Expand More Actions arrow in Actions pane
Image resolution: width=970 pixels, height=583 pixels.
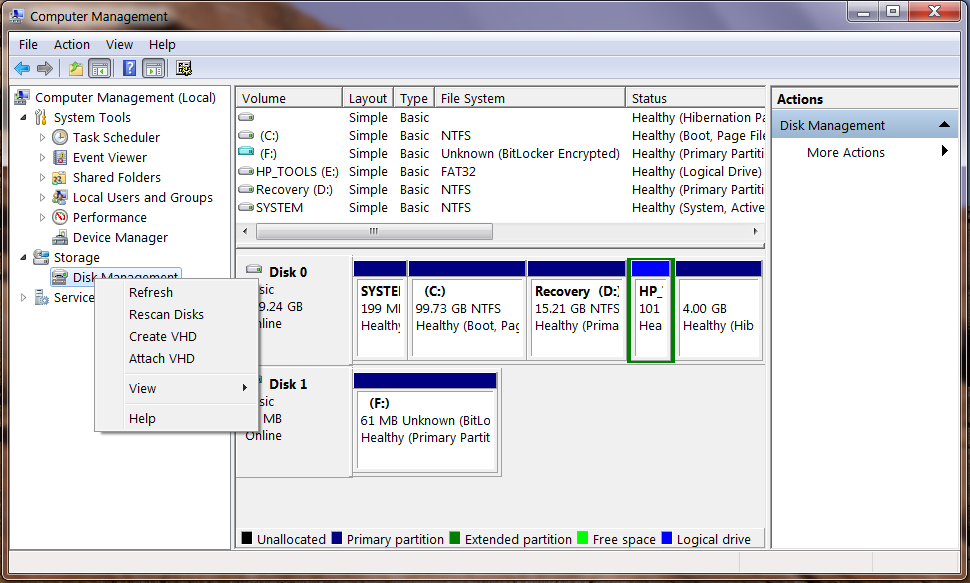(944, 152)
